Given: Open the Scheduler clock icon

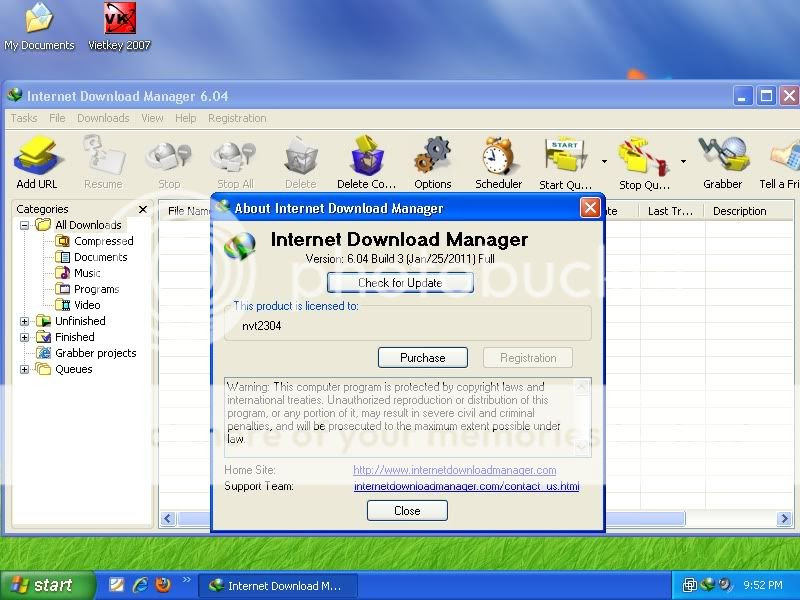Looking at the screenshot, I should pyautogui.click(x=498, y=162).
